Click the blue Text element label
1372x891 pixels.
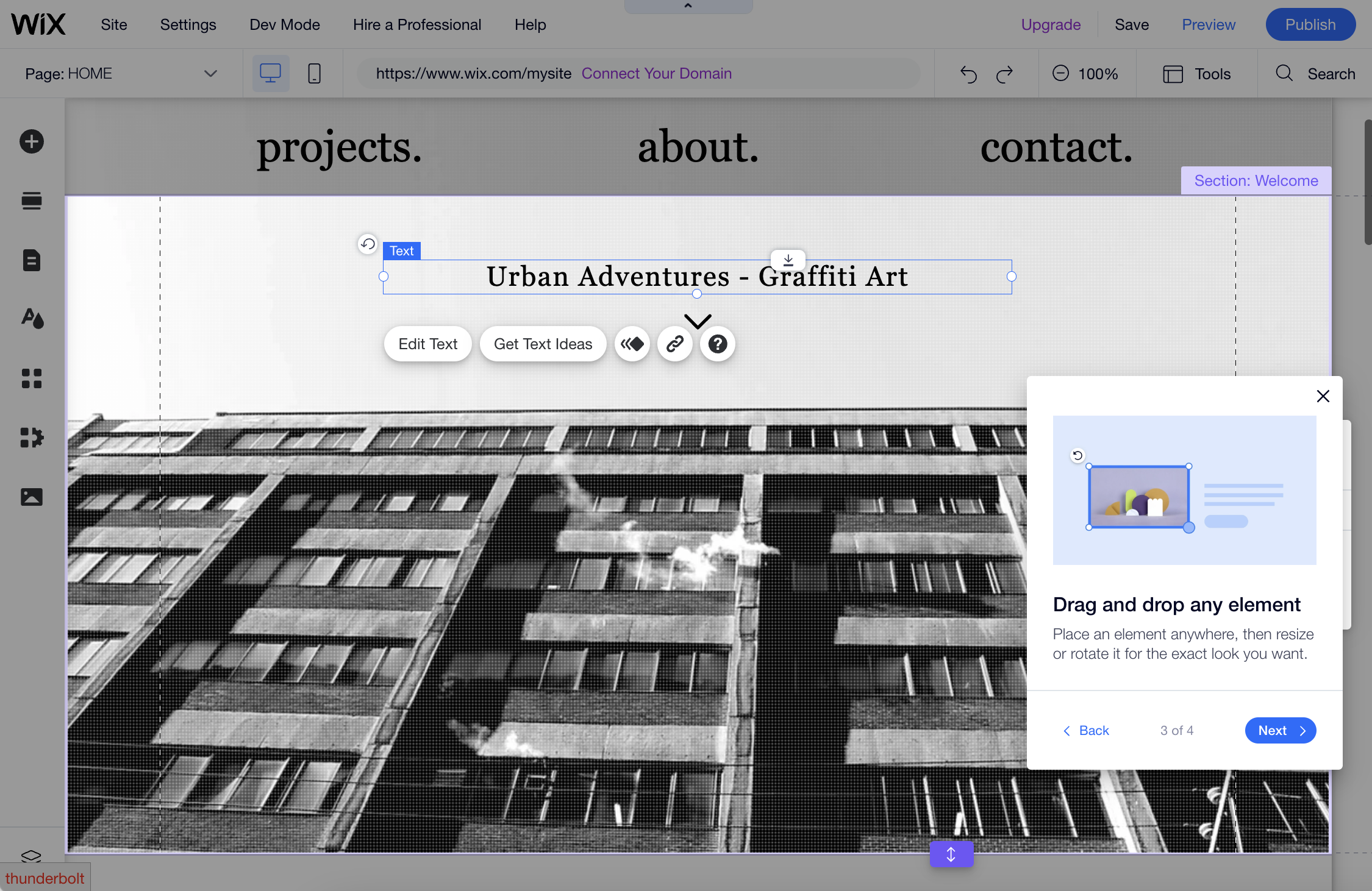402,250
